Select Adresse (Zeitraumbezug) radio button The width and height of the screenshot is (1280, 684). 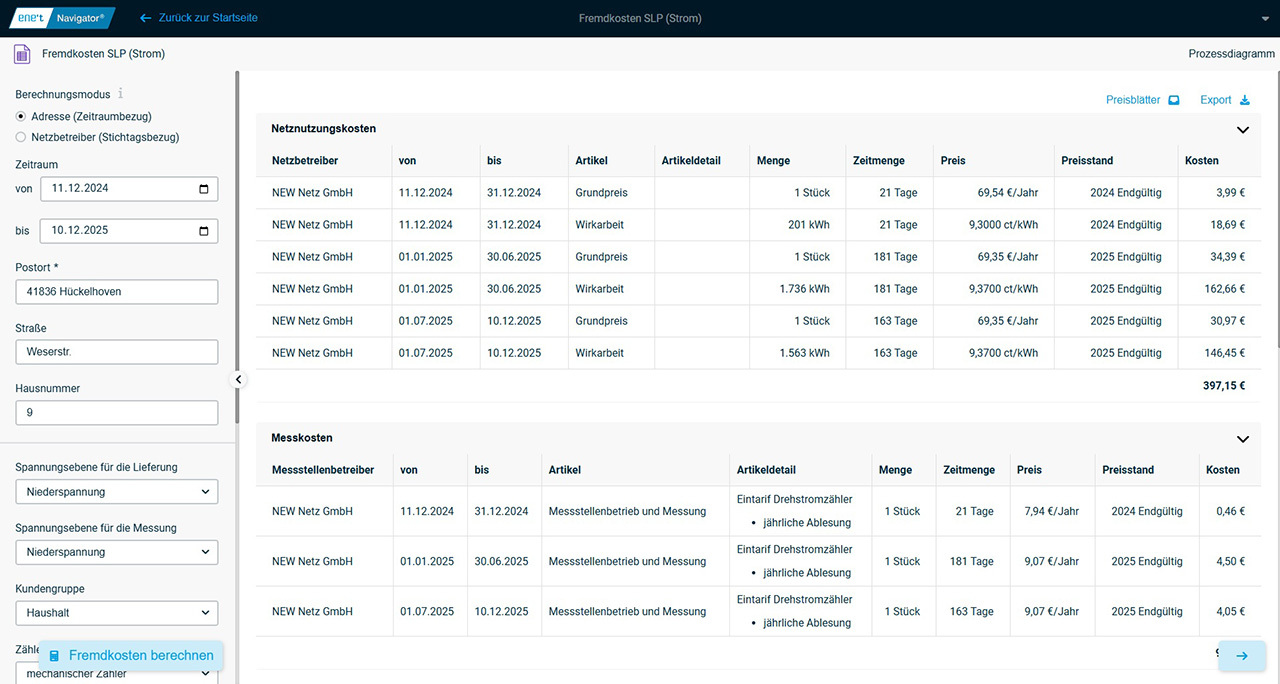[21, 116]
